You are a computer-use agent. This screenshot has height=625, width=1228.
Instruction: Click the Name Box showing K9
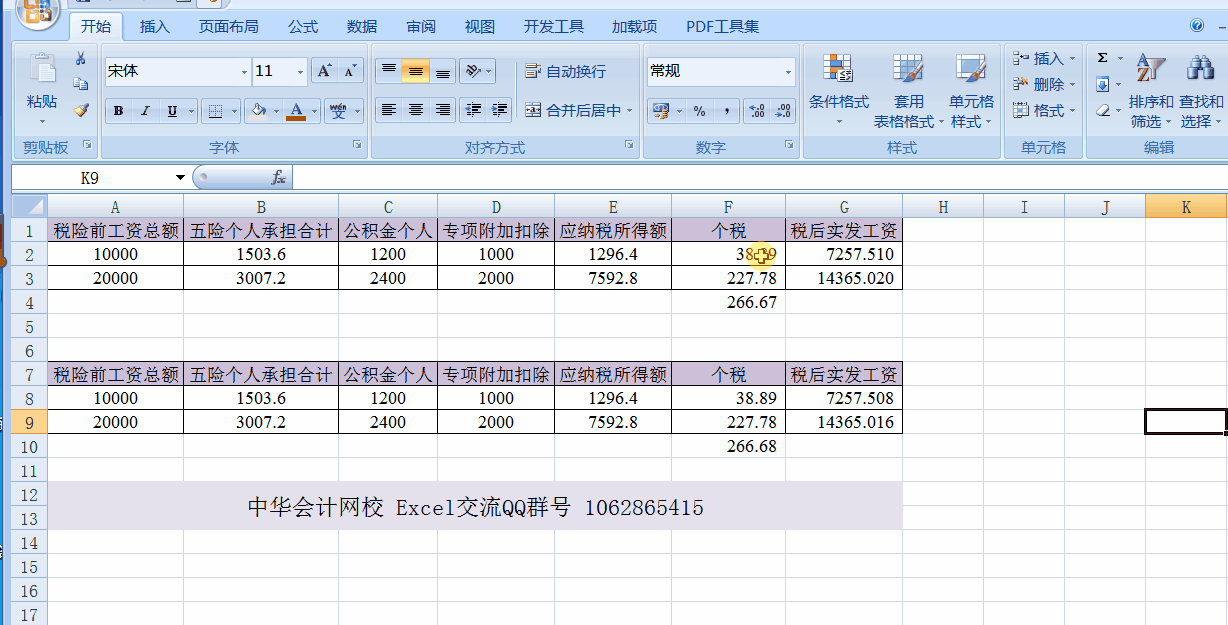pos(90,178)
